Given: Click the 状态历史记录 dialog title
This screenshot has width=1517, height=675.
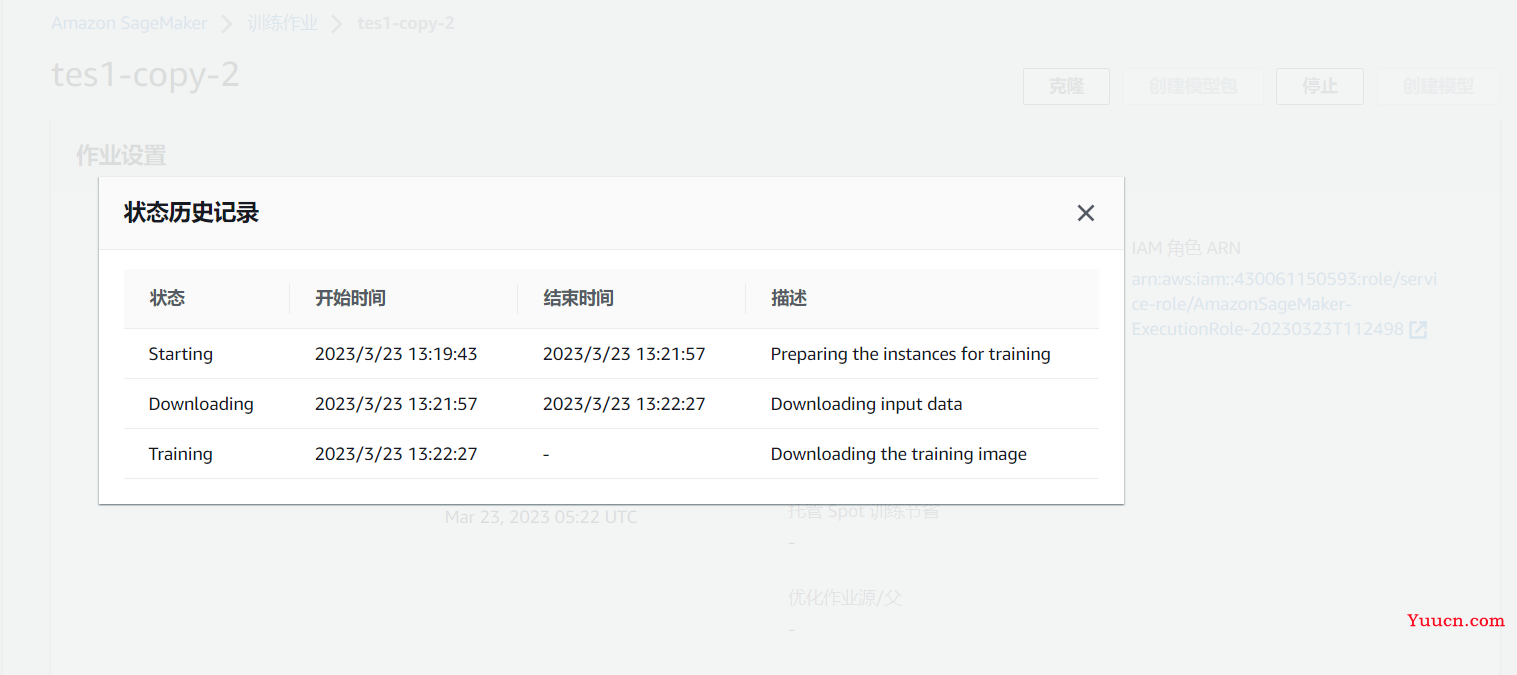Looking at the screenshot, I should tap(191, 212).
